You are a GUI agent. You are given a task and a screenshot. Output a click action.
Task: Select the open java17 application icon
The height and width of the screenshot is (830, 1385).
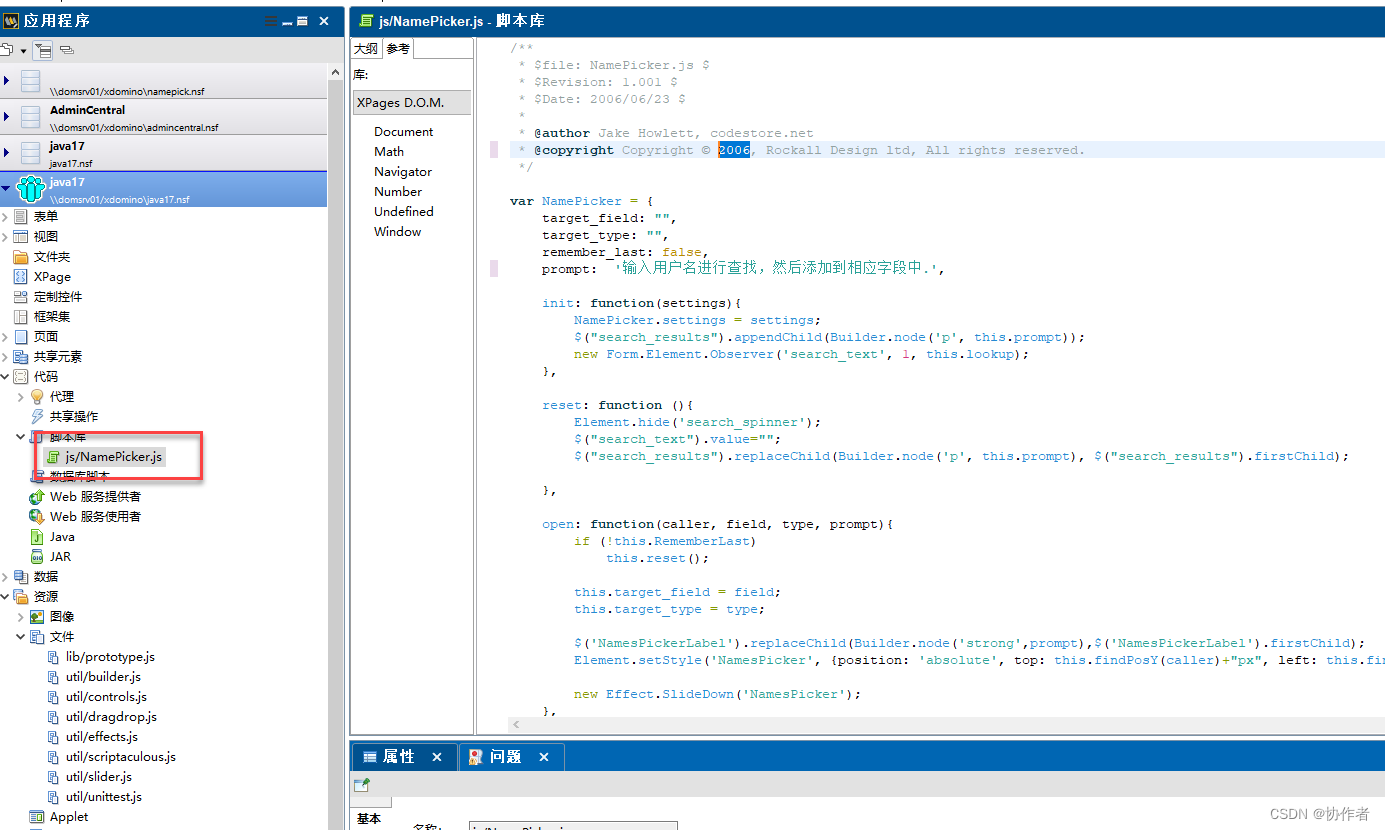pyautogui.click(x=30, y=189)
